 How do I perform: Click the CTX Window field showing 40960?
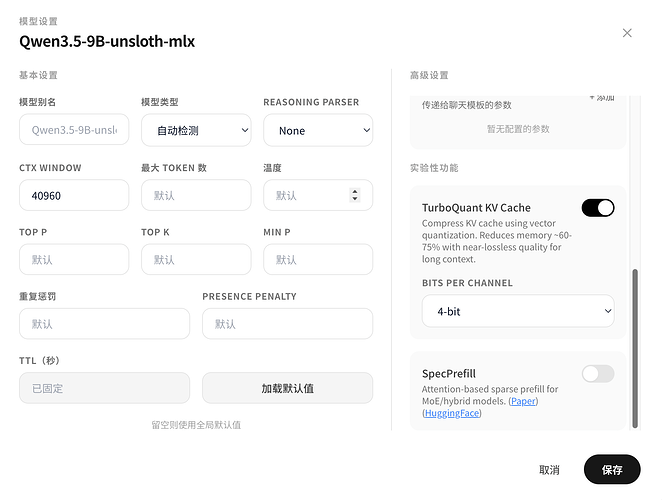(x=74, y=196)
